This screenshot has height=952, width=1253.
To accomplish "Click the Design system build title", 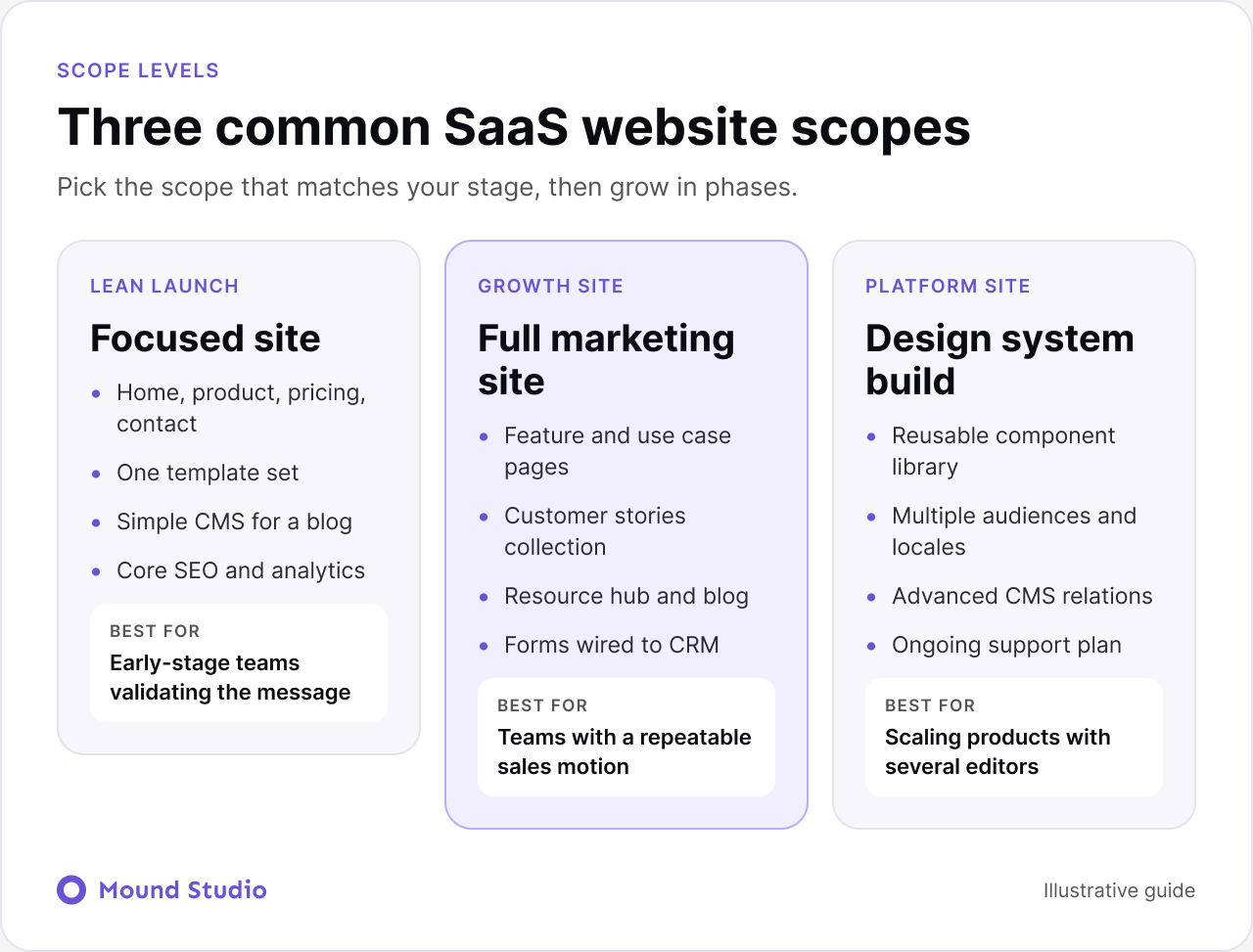I will click(999, 359).
